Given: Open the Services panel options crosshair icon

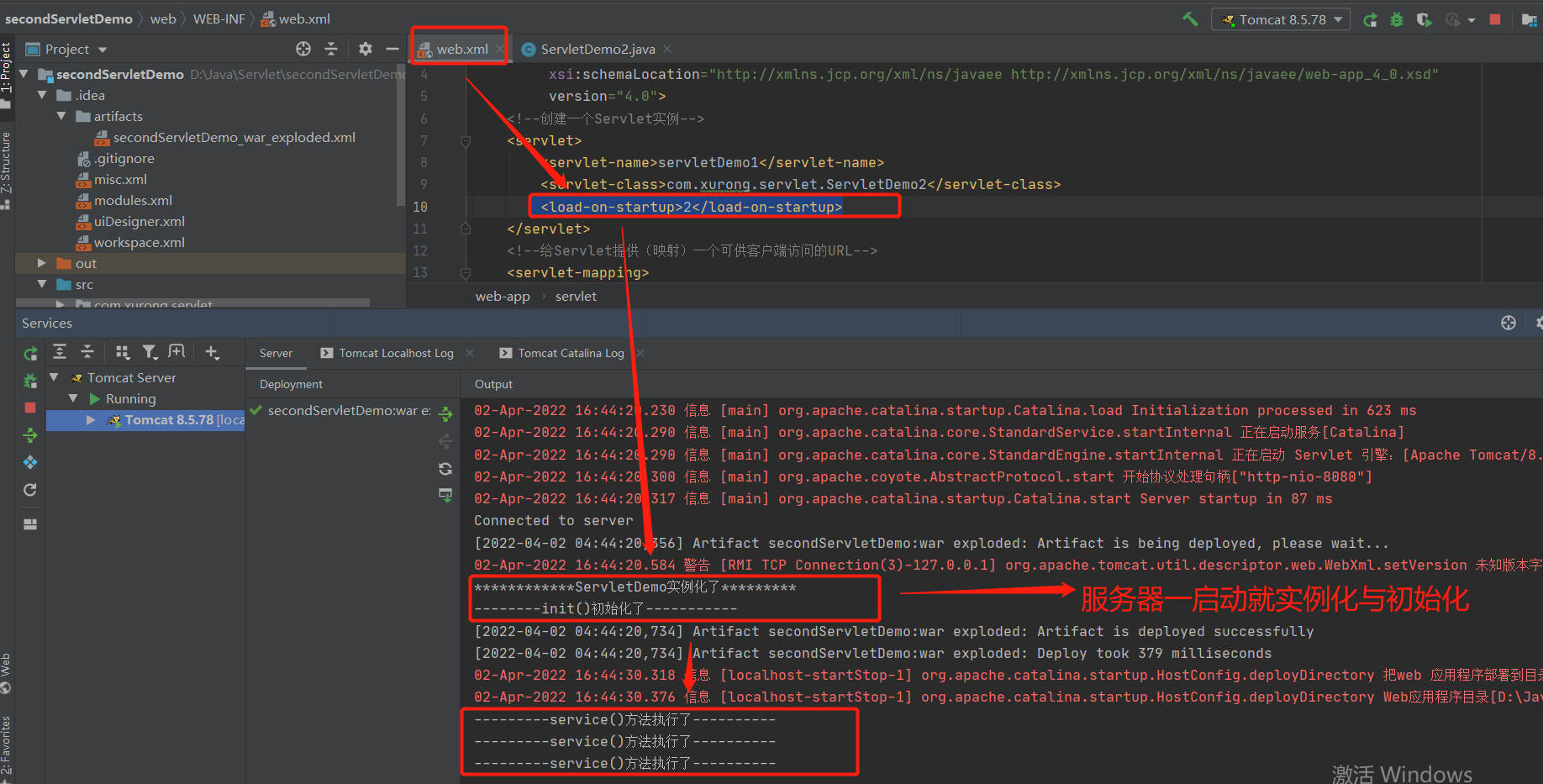Looking at the screenshot, I should (x=1509, y=323).
